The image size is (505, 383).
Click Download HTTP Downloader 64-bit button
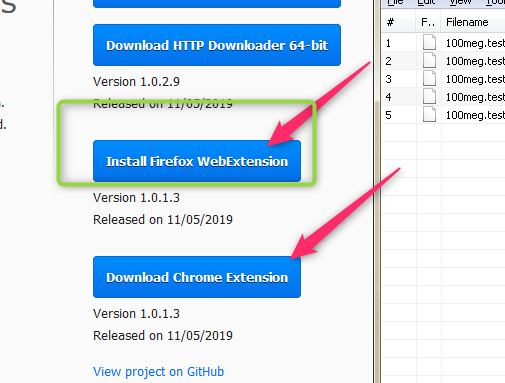217,45
